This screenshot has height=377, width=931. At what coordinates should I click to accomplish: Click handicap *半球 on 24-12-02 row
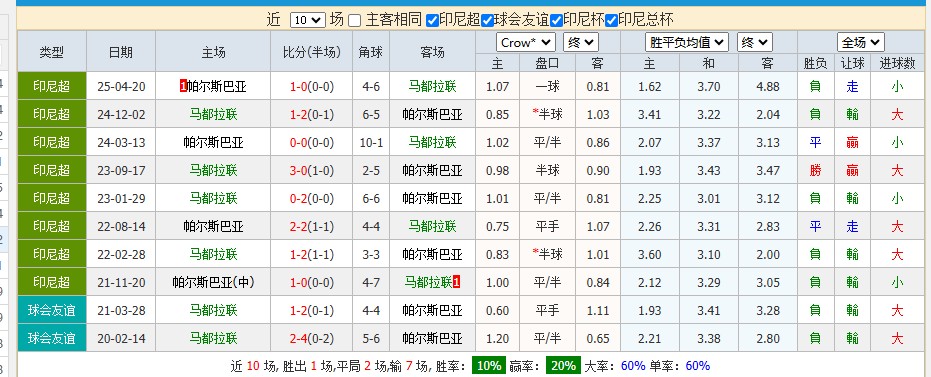coord(547,115)
